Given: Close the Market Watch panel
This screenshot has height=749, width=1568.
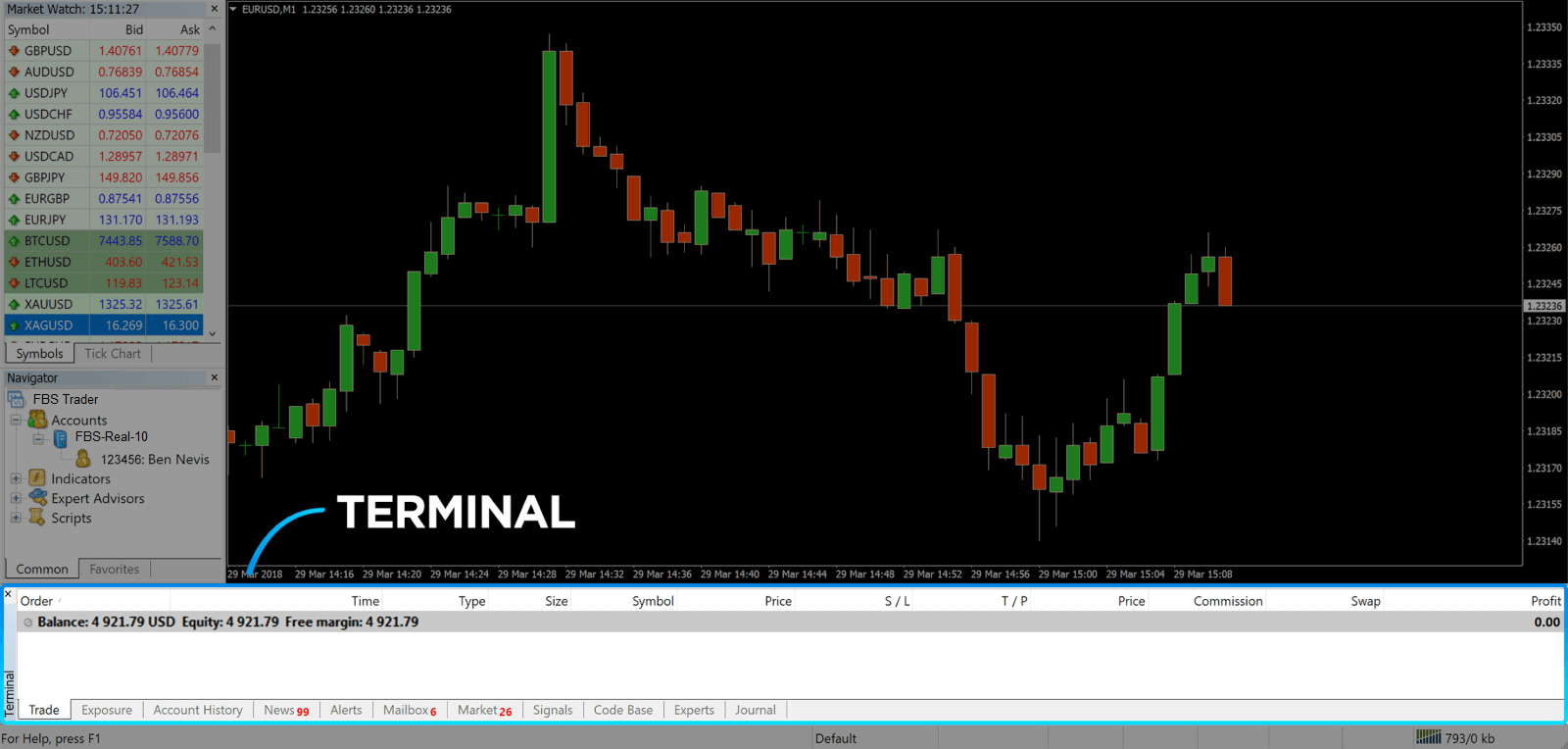Looking at the screenshot, I should (x=213, y=9).
